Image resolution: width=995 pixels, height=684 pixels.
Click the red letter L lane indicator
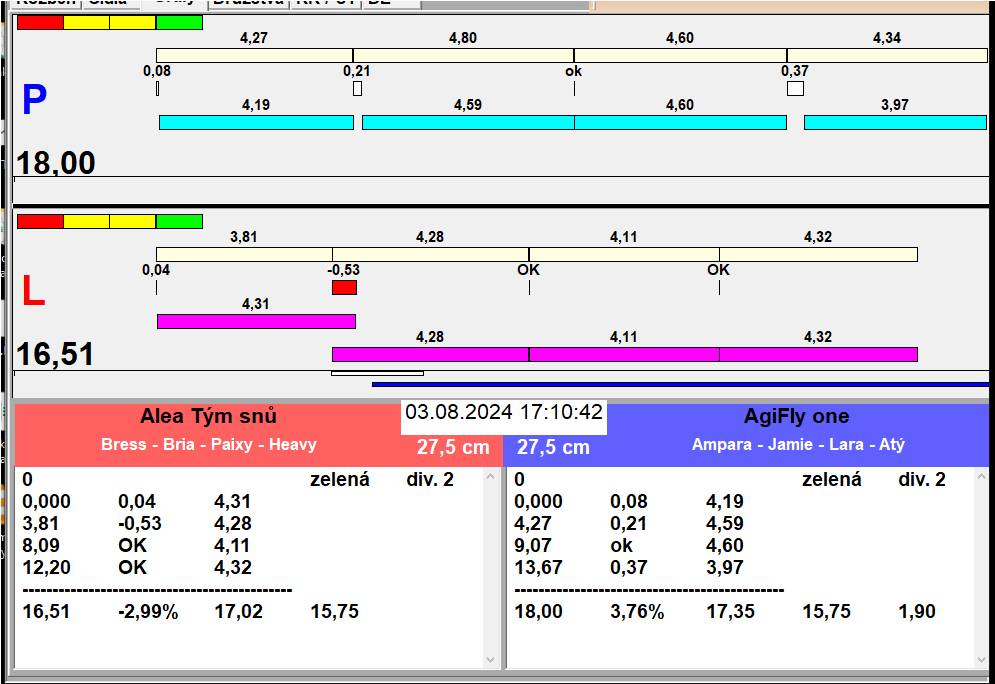pyautogui.click(x=33, y=291)
